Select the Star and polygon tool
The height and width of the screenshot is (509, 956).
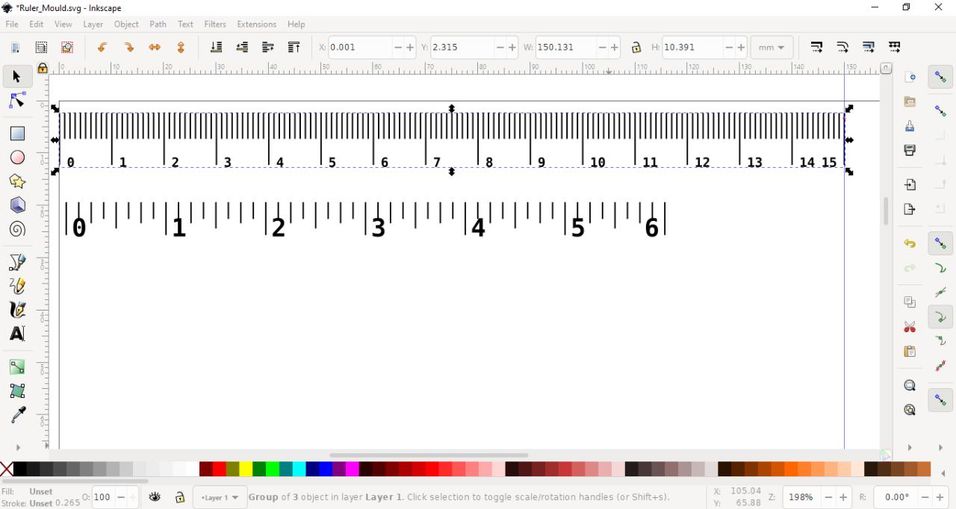(x=17, y=181)
